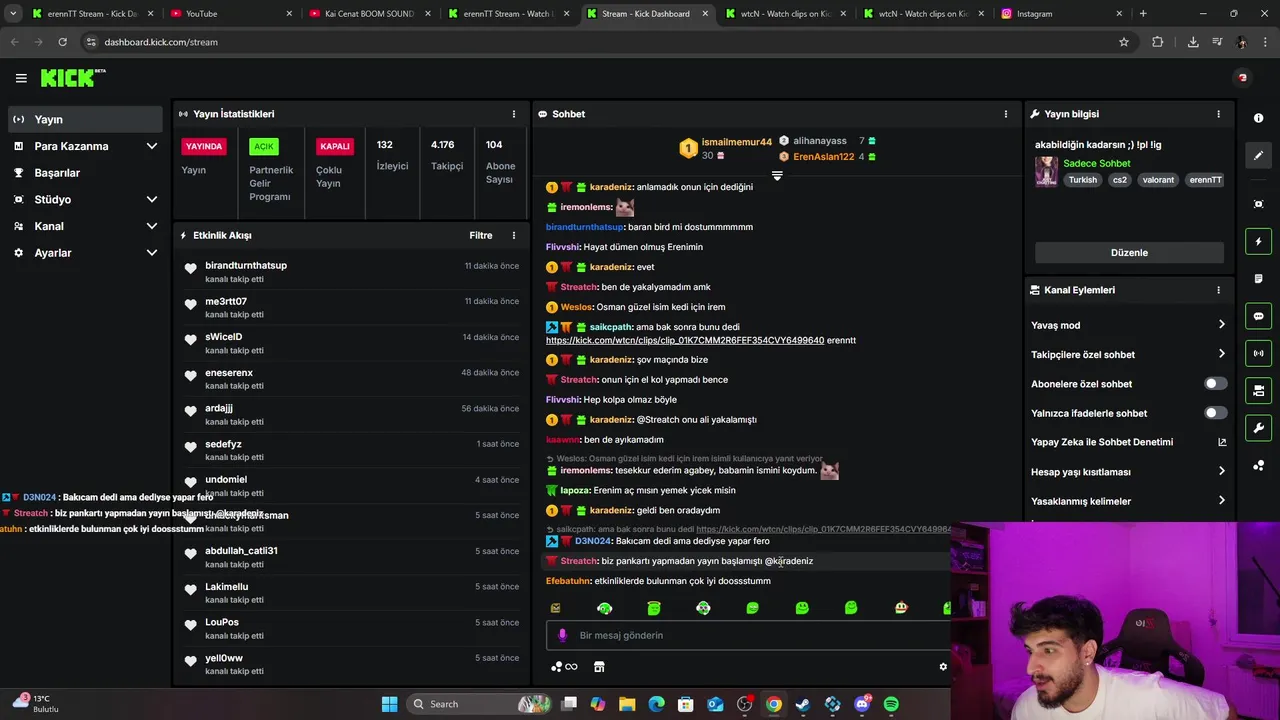The width and height of the screenshot is (1280, 720).
Task: Expand the Ayarlar menu
Action: (86, 253)
